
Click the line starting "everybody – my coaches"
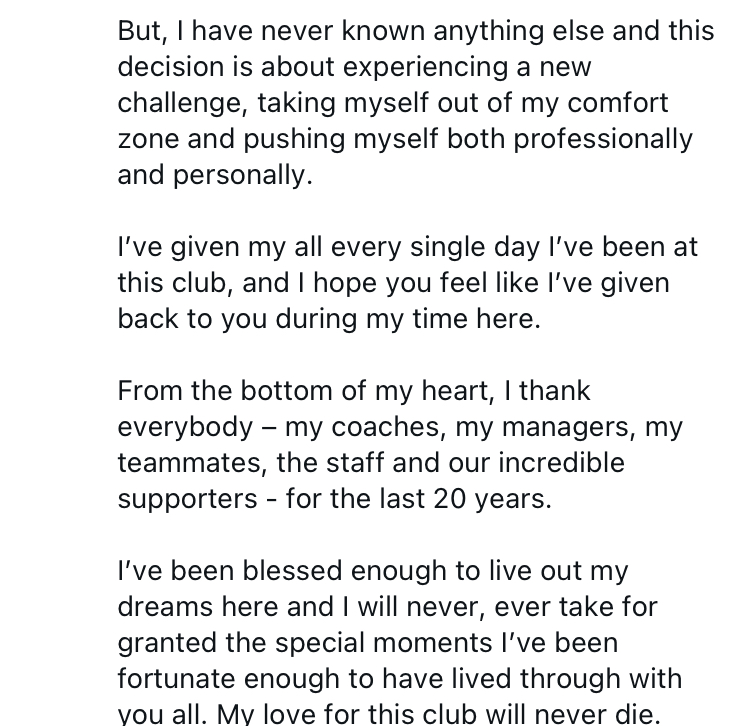click(x=400, y=427)
